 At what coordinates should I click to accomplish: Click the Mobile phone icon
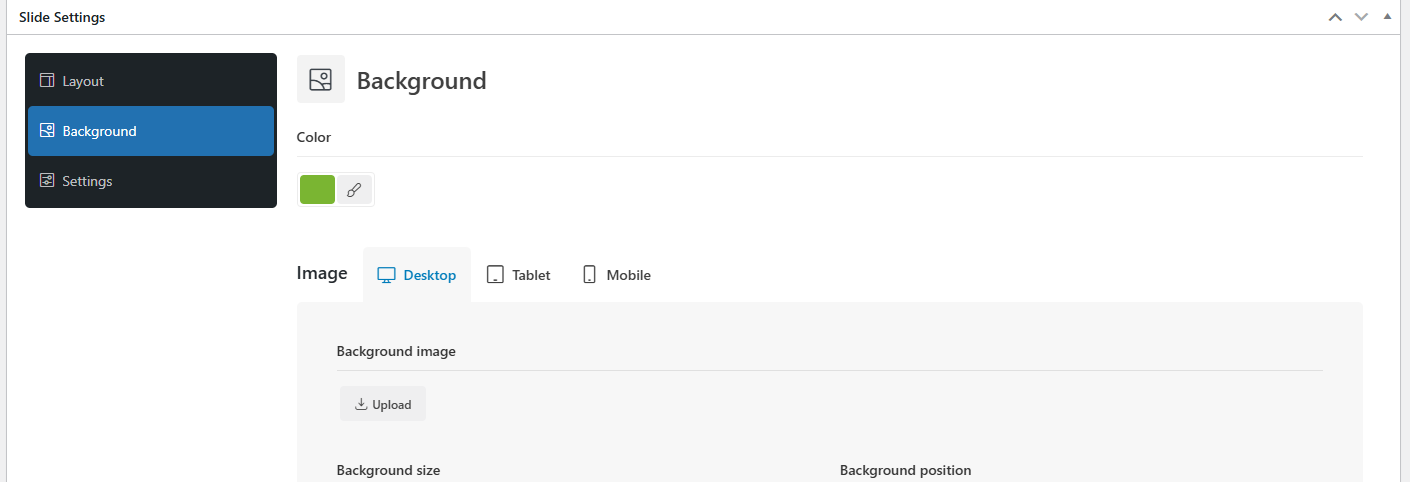tap(590, 274)
